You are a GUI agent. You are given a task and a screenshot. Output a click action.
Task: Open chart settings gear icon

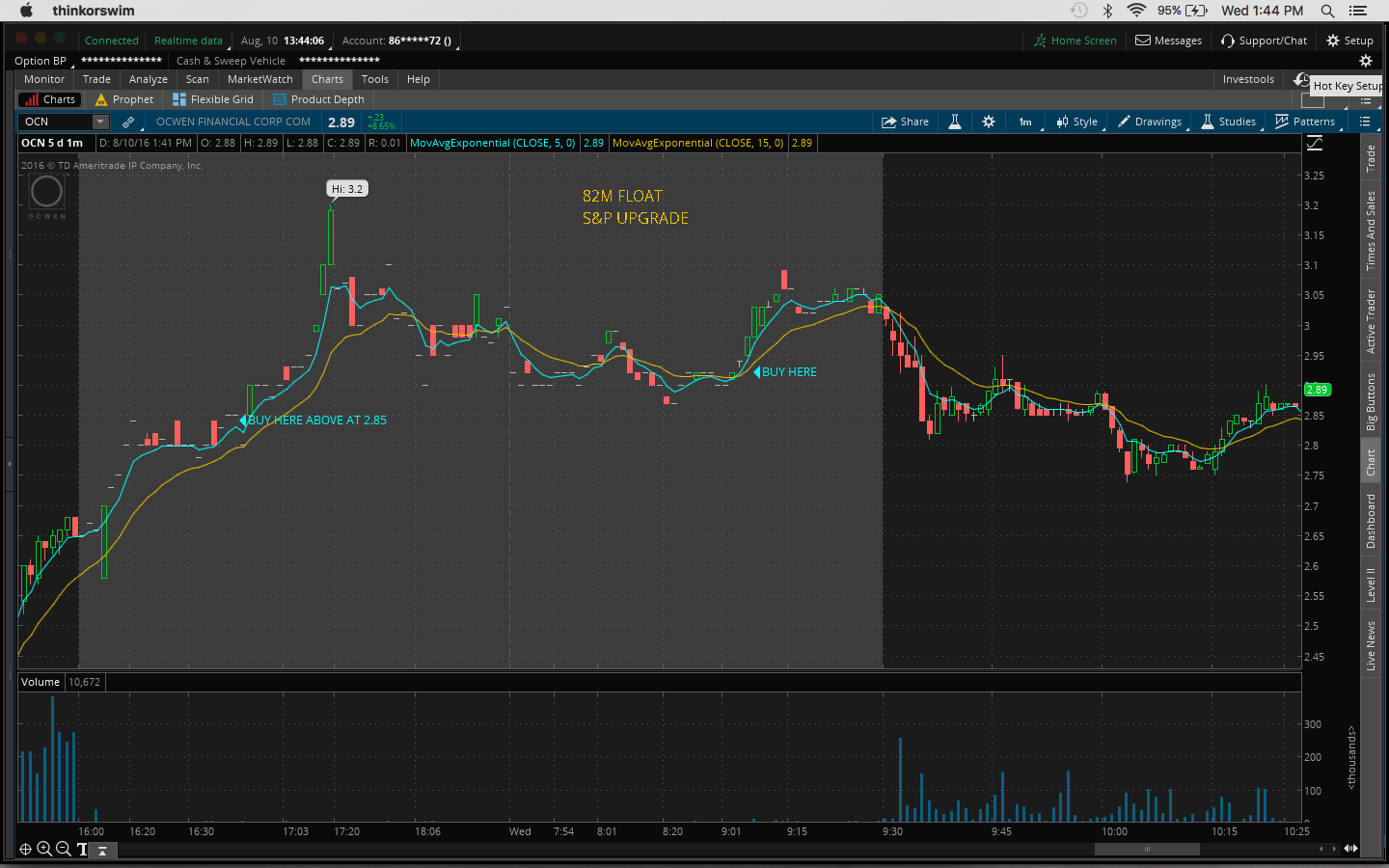pos(989,122)
